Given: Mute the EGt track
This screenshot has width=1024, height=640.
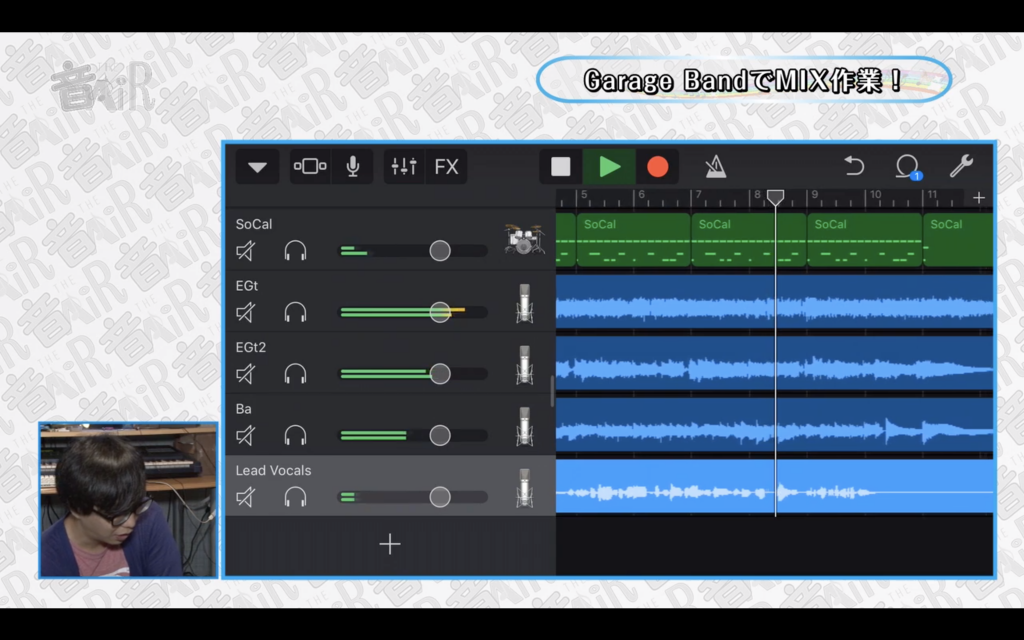Looking at the screenshot, I should pyautogui.click(x=246, y=313).
